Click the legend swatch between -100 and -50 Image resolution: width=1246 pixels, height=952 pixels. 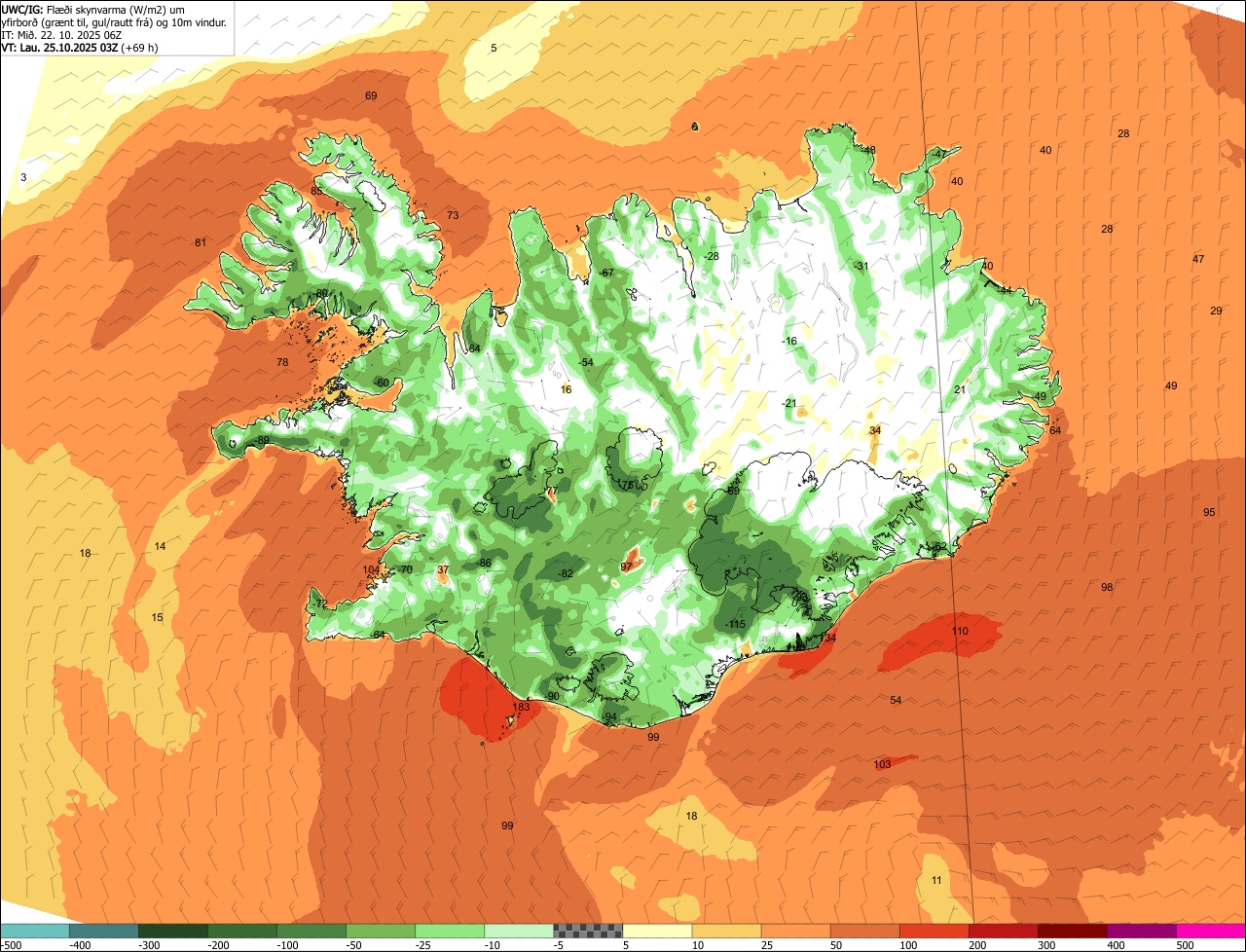(x=311, y=930)
